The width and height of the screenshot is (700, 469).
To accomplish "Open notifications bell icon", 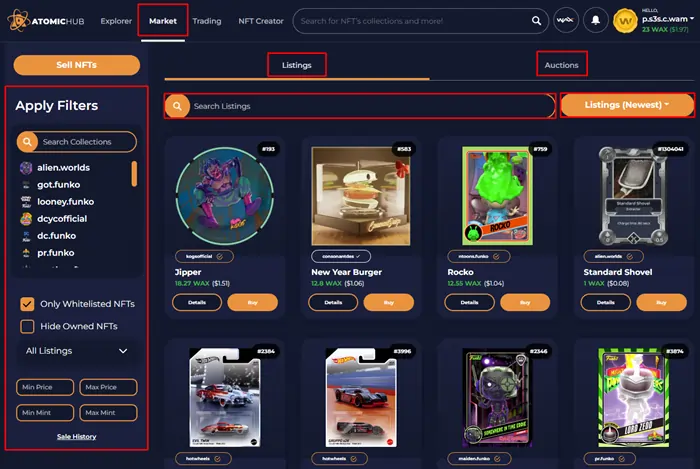I will [x=596, y=21].
